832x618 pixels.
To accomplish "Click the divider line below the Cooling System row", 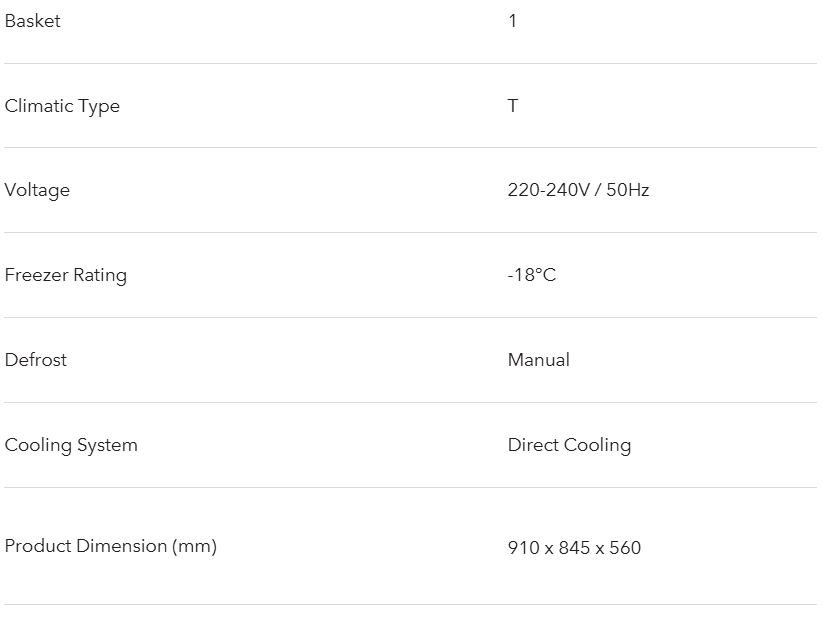I will pyautogui.click(x=410, y=488).
